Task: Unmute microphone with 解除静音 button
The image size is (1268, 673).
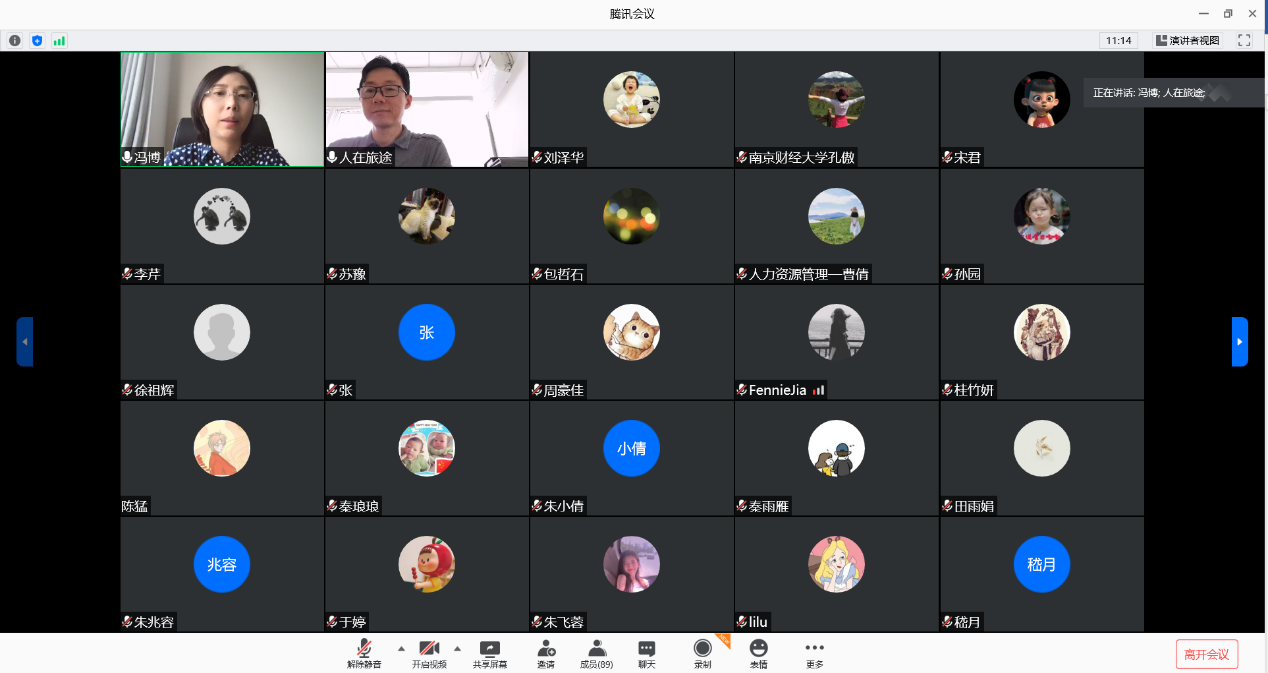Action: click(364, 652)
